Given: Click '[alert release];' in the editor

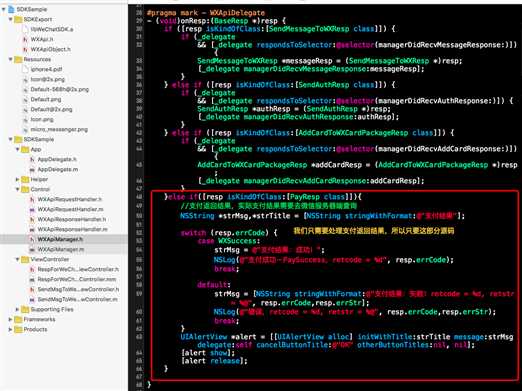Looking at the screenshot, I should click(214, 361).
